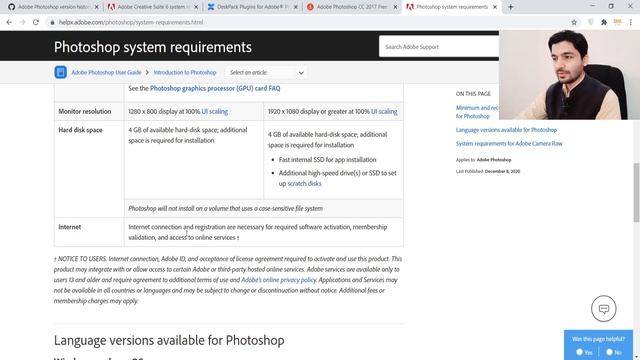
Task: Select the Photoshop system requirements tab
Action: 451,7
